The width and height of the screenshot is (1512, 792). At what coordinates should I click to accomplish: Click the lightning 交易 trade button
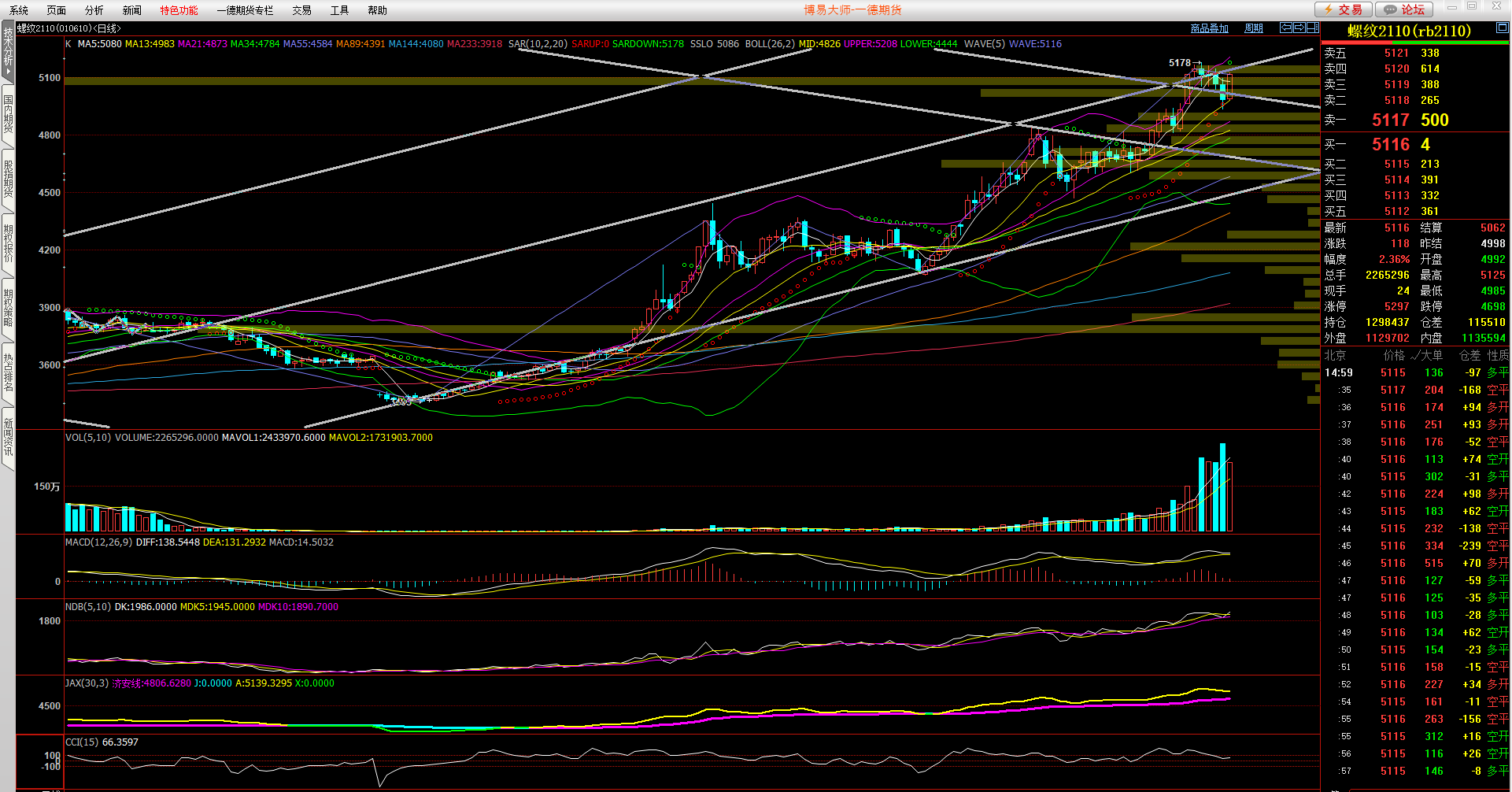pyautogui.click(x=1344, y=9)
